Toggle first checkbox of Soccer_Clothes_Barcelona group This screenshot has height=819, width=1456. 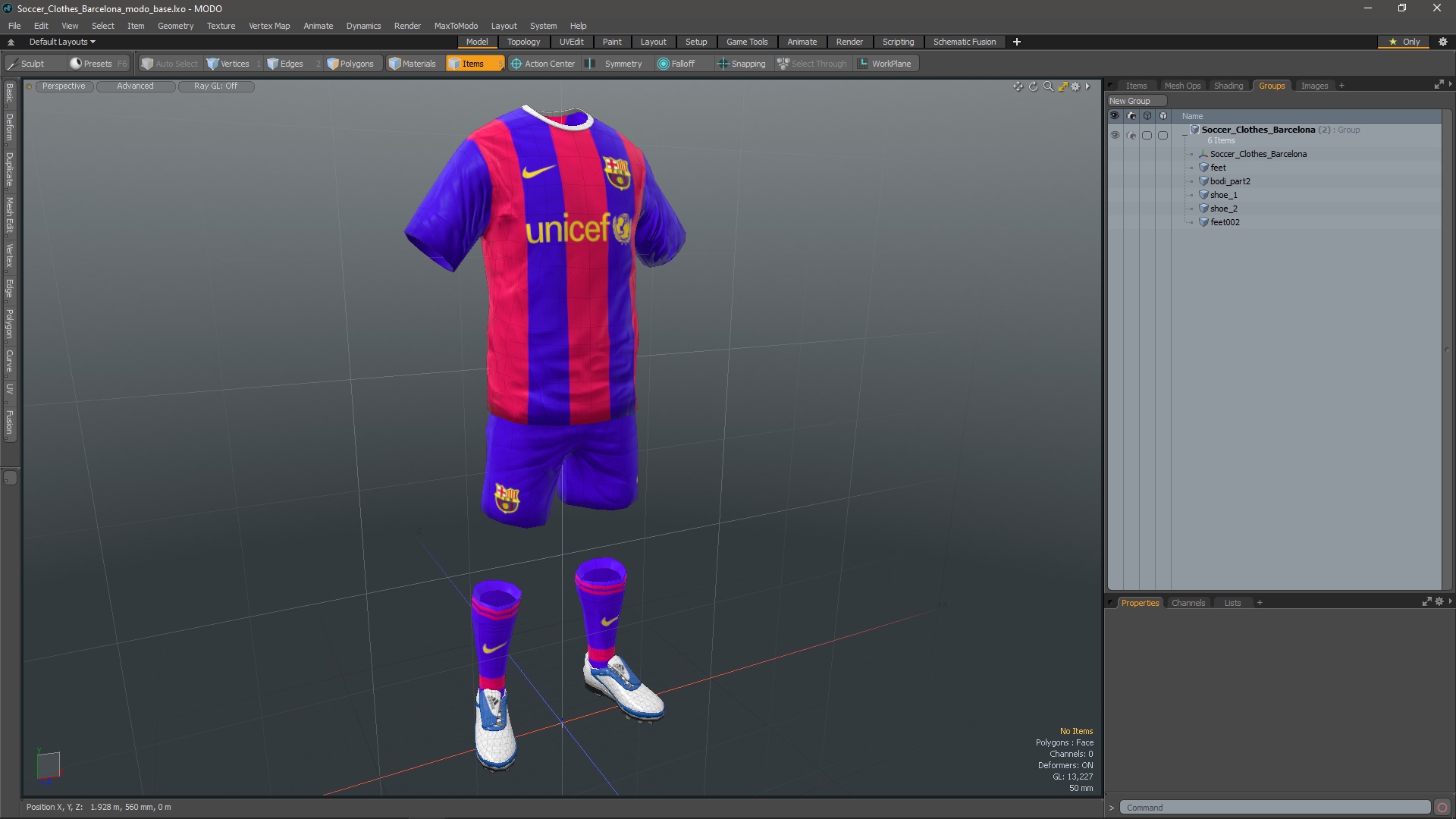(1147, 135)
